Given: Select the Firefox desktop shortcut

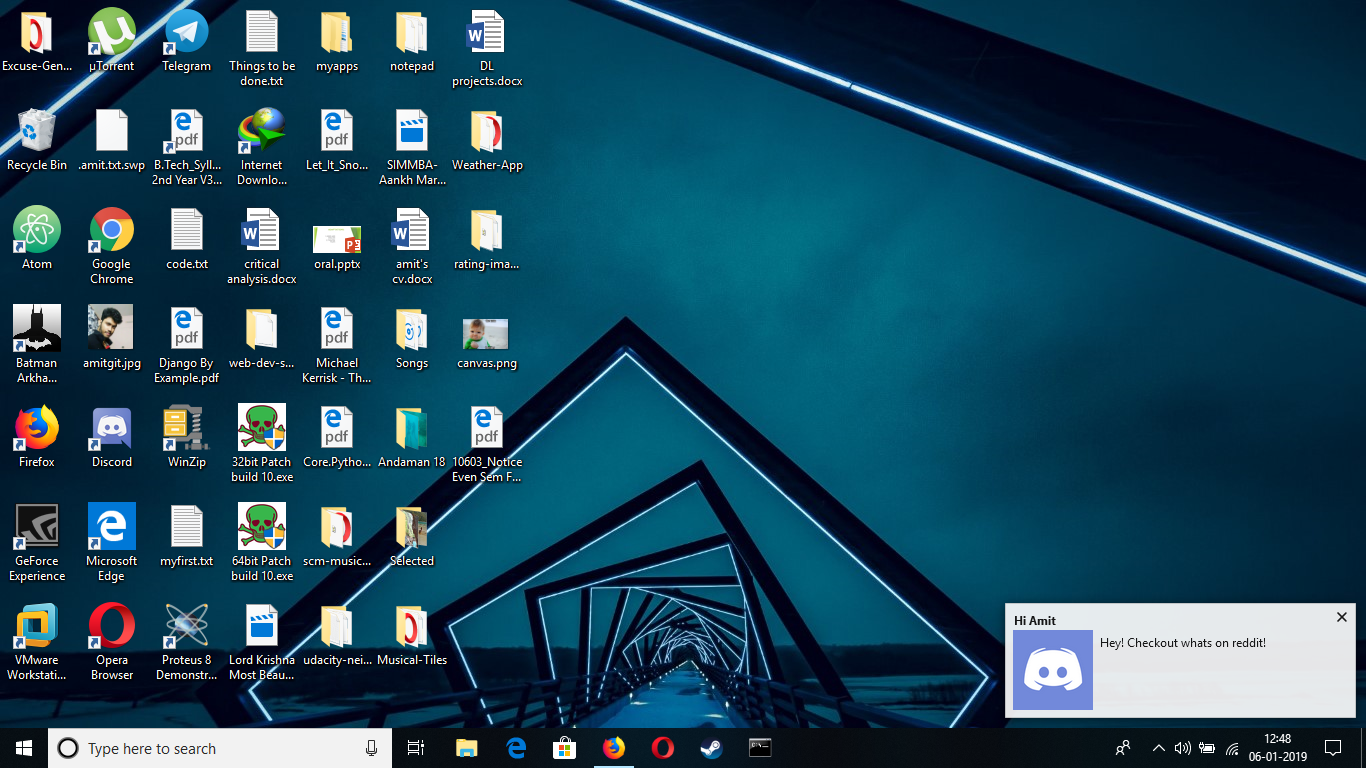Looking at the screenshot, I should (x=37, y=437).
